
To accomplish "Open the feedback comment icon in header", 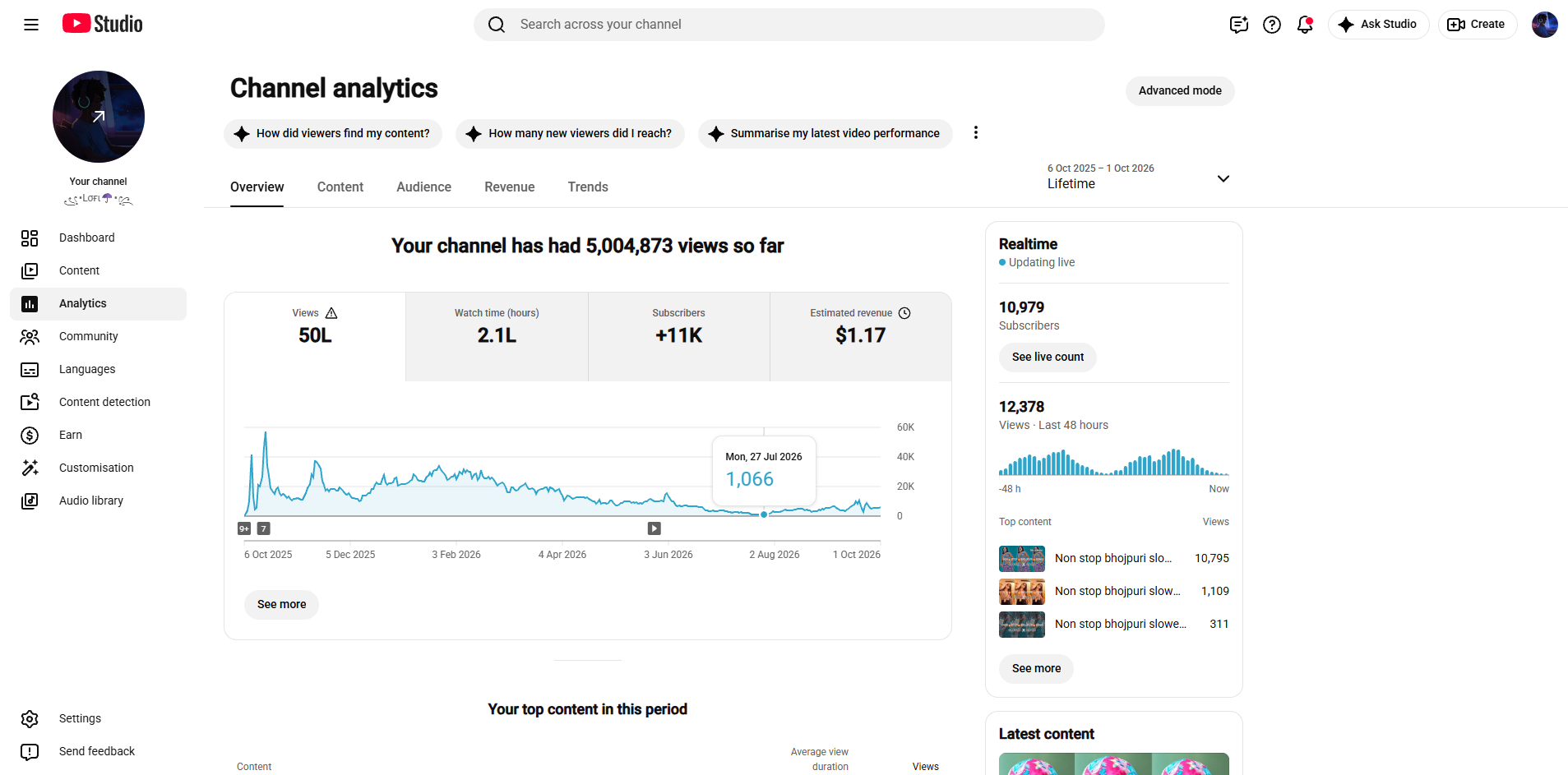I will point(1239,25).
